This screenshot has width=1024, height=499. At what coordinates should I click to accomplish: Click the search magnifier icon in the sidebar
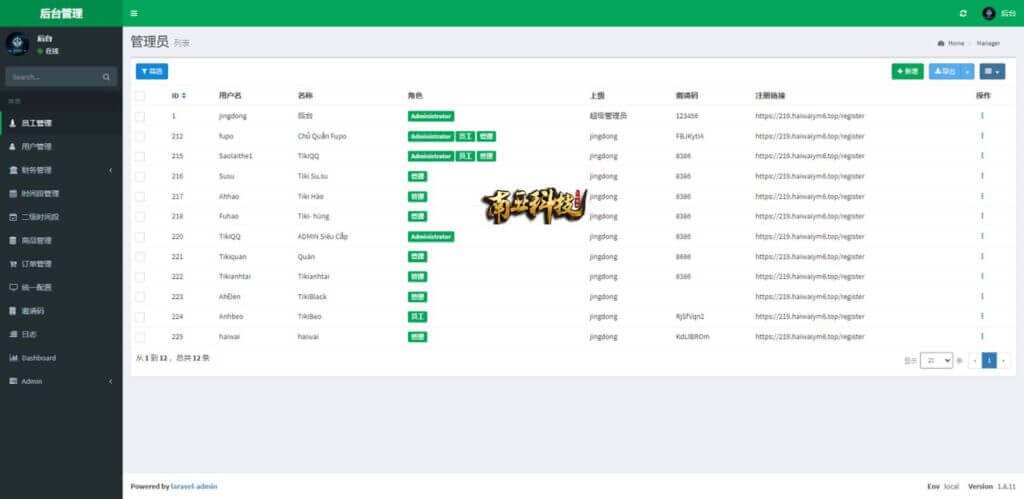107,77
